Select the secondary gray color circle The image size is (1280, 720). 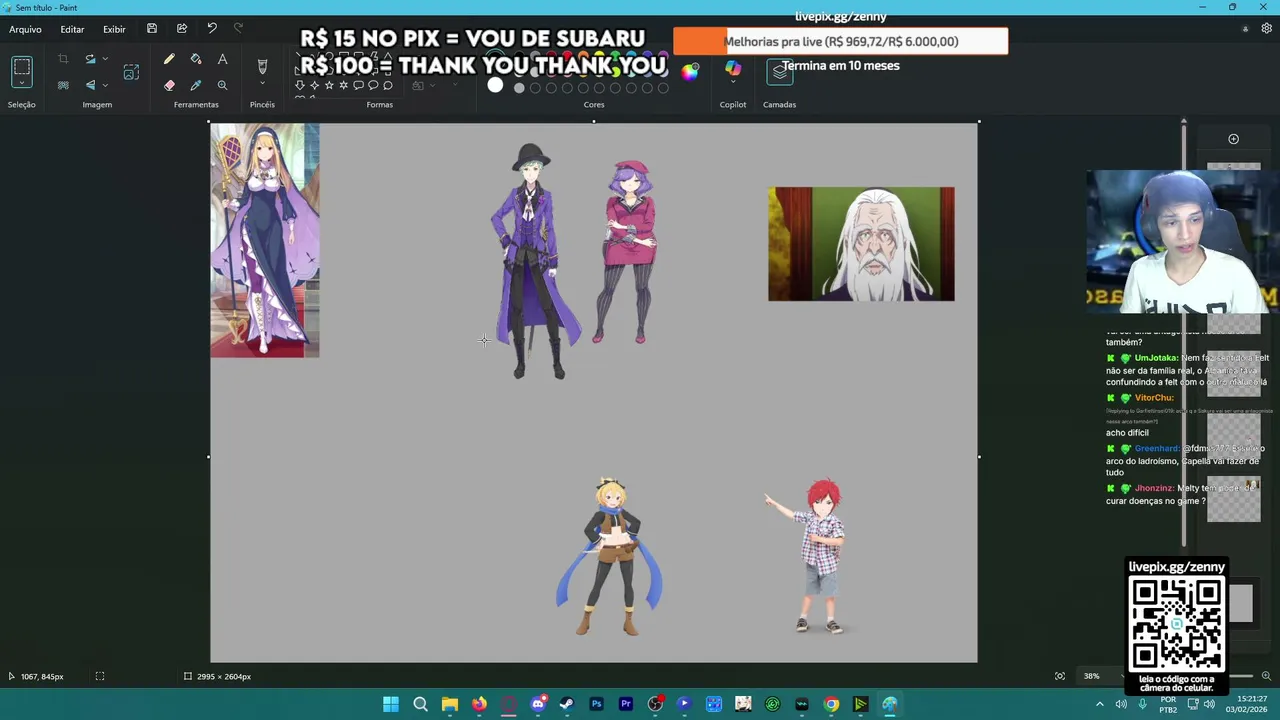pyautogui.click(x=519, y=88)
